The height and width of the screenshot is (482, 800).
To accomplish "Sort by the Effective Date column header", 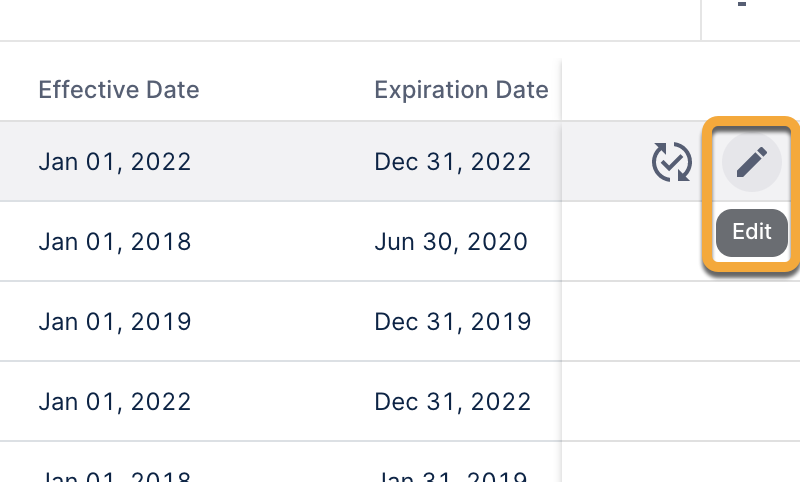I will (x=119, y=90).
